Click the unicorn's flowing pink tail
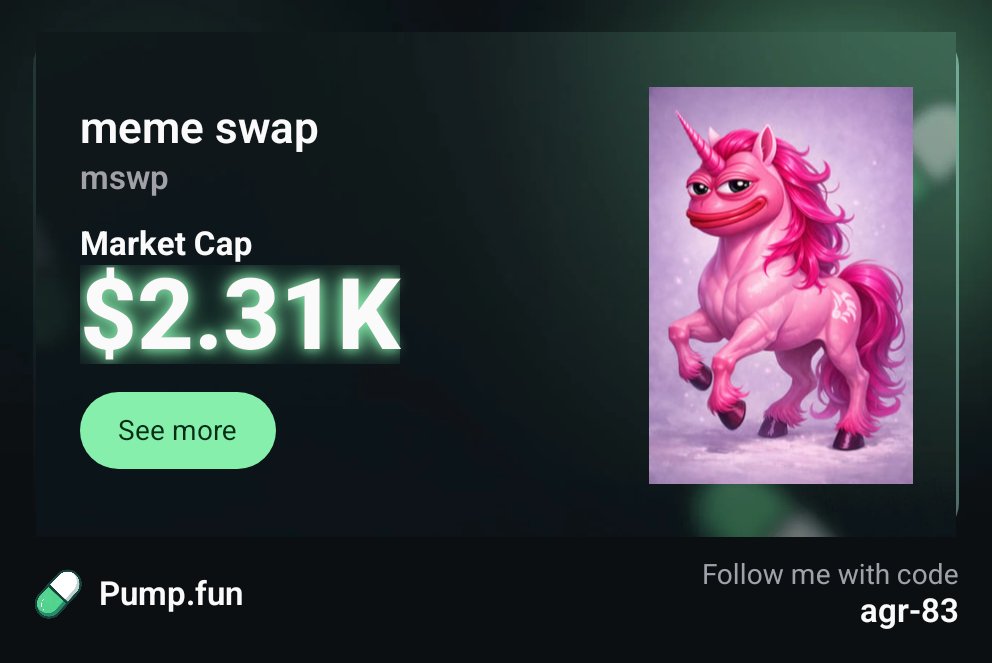992x663 pixels. tap(868, 342)
